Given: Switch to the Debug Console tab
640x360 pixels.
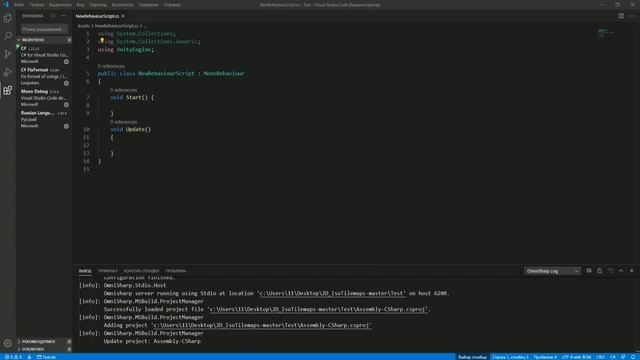Looking at the screenshot, I should point(141,271).
